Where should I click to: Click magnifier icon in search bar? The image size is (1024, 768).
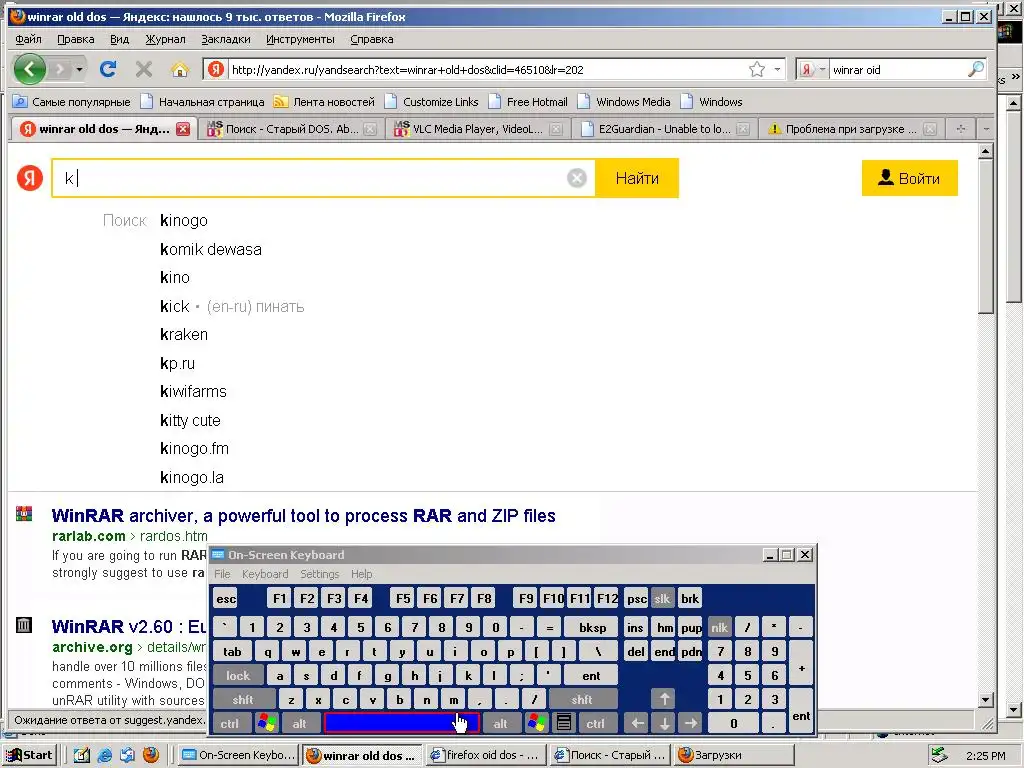pyautogui.click(x=975, y=69)
